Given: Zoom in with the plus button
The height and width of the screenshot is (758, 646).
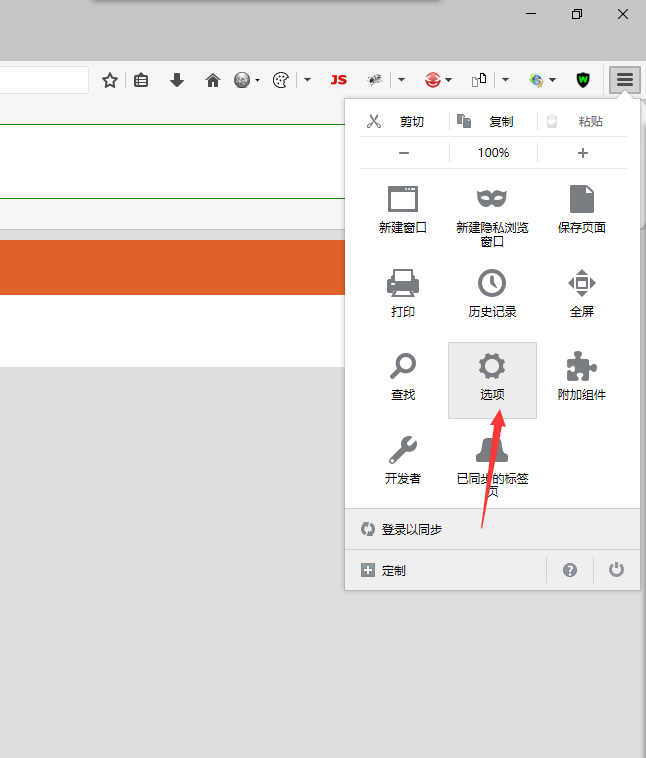Looking at the screenshot, I should 583,153.
